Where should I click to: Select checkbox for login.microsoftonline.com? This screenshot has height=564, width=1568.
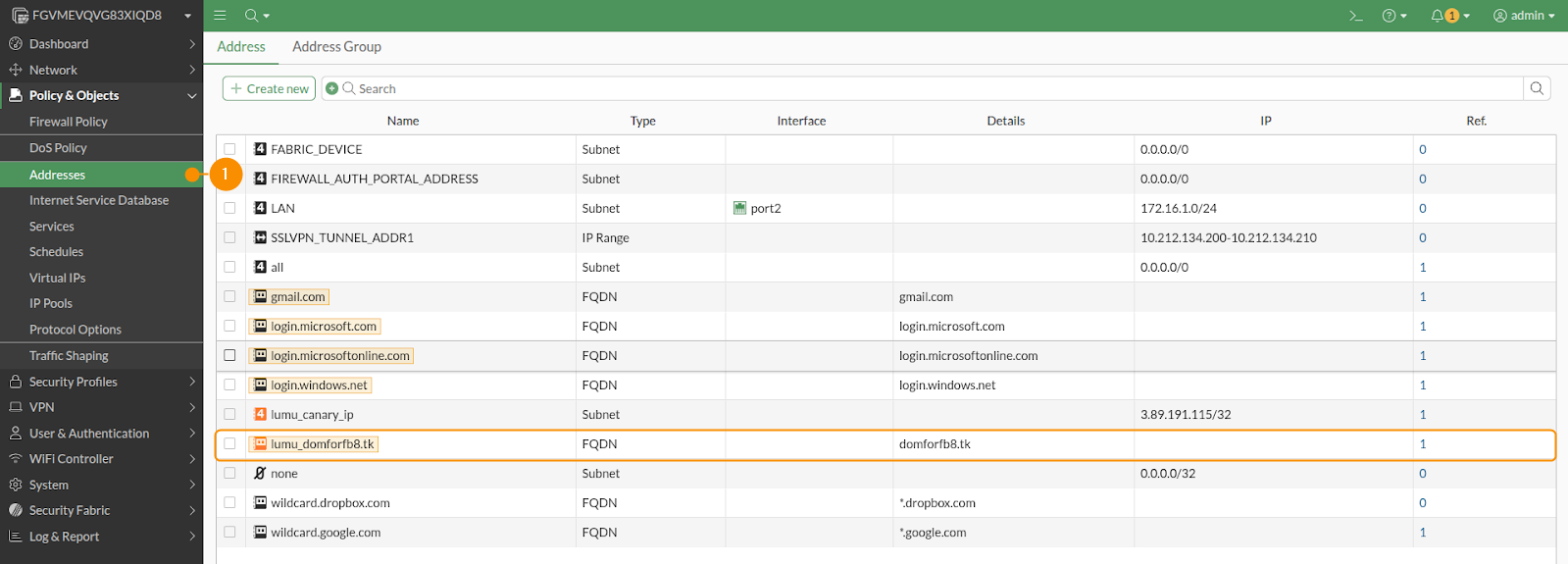click(229, 355)
